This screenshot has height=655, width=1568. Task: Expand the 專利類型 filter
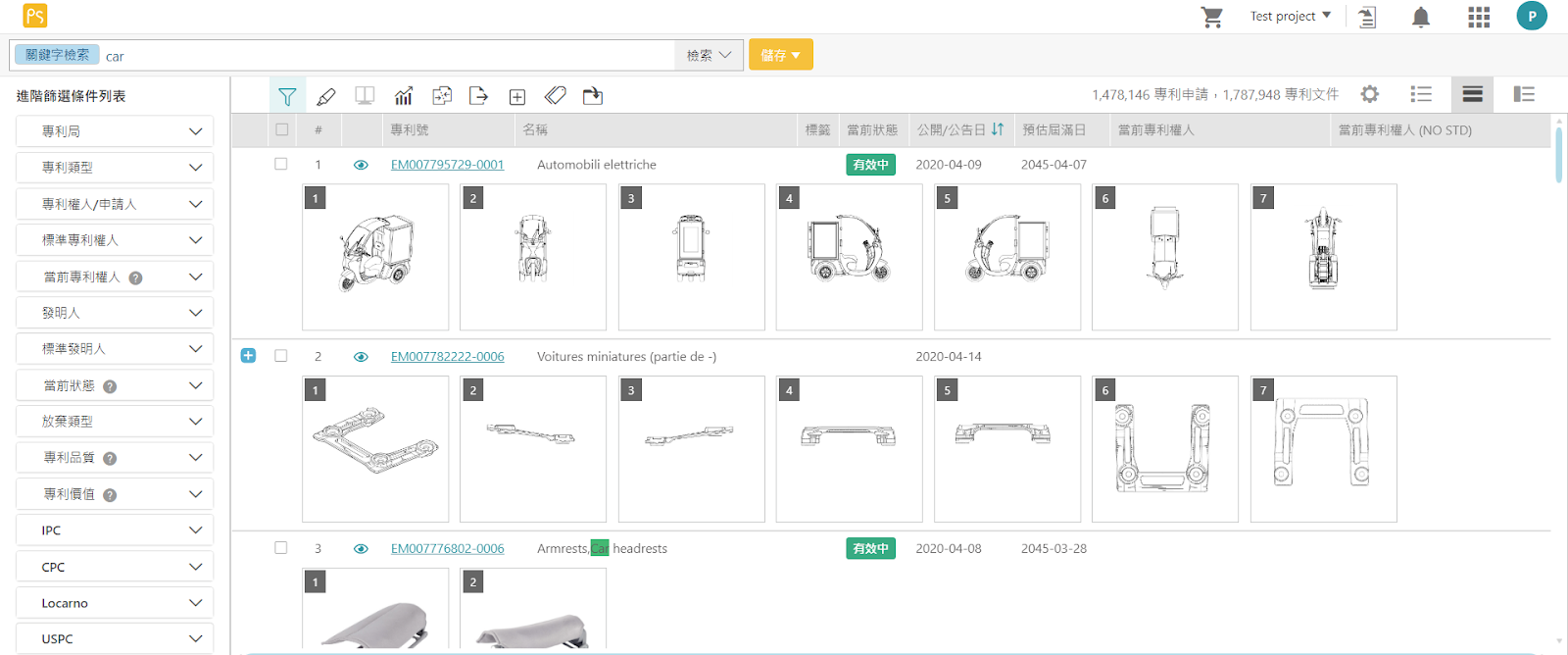(115, 168)
